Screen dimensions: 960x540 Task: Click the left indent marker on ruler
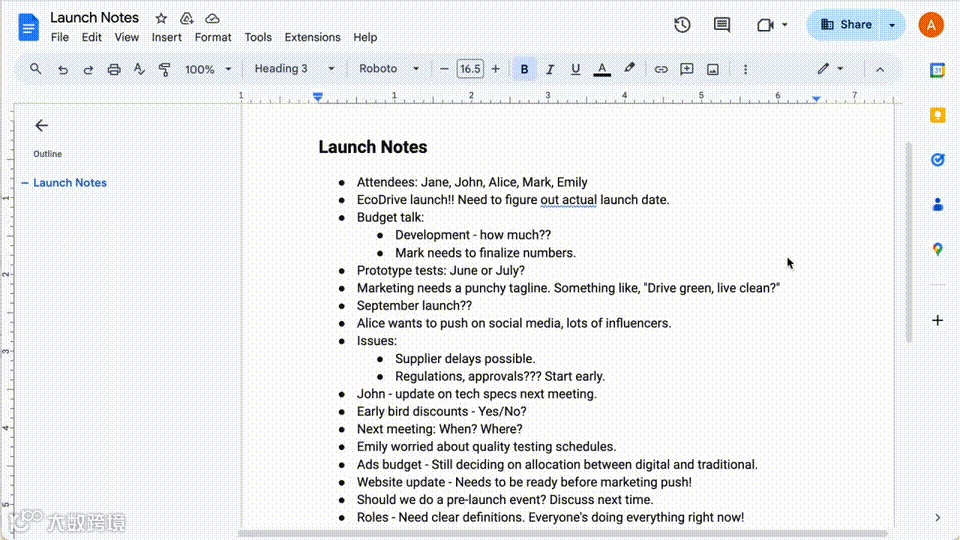coord(318,97)
